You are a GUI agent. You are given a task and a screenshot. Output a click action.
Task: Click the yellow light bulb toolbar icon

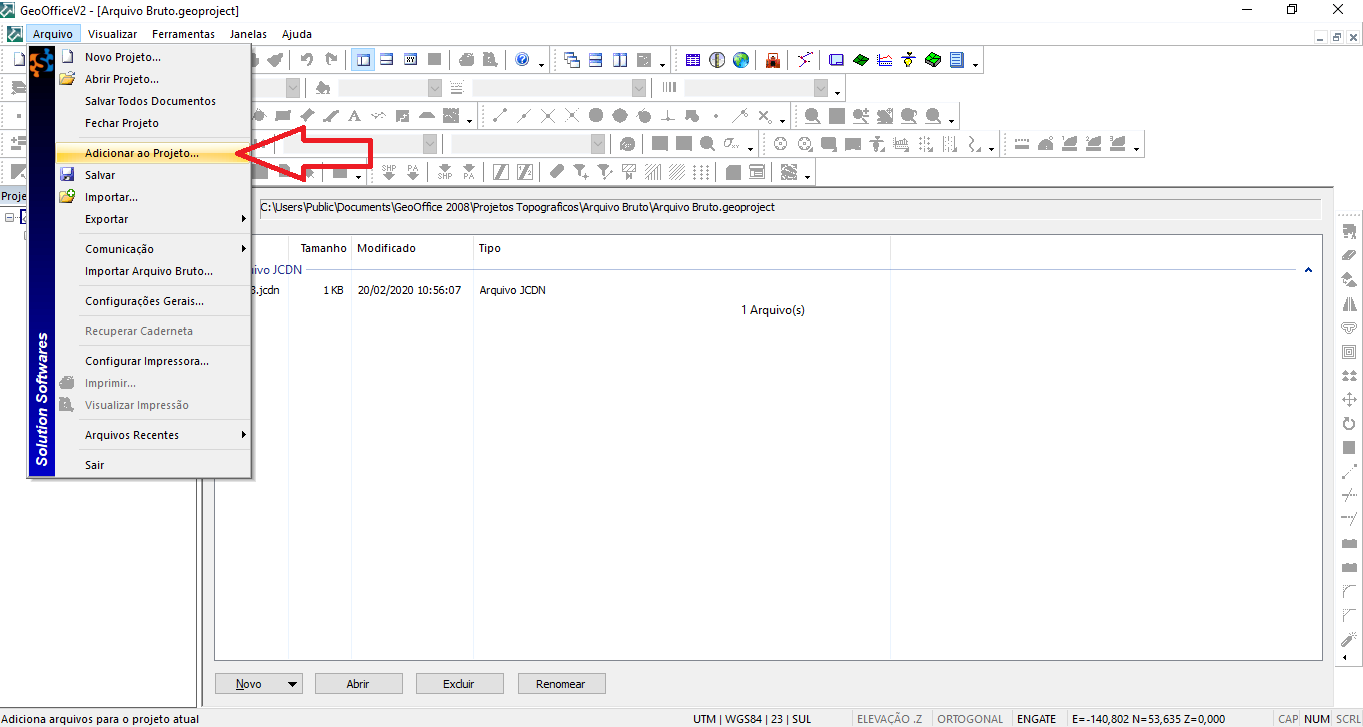909,60
